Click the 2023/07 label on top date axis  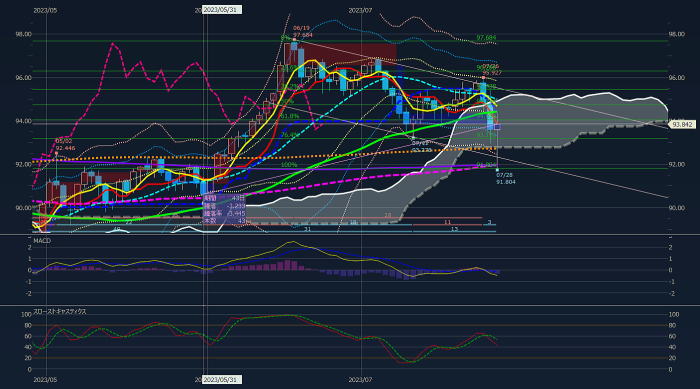(x=360, y=10)
